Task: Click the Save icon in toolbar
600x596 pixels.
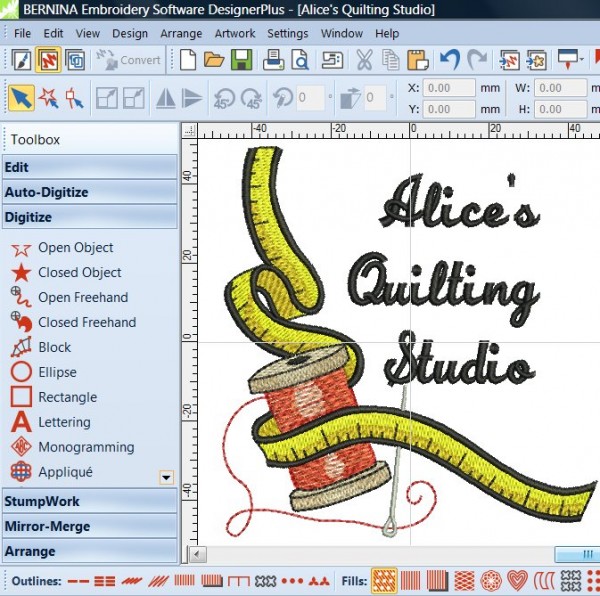Action: 241,60
